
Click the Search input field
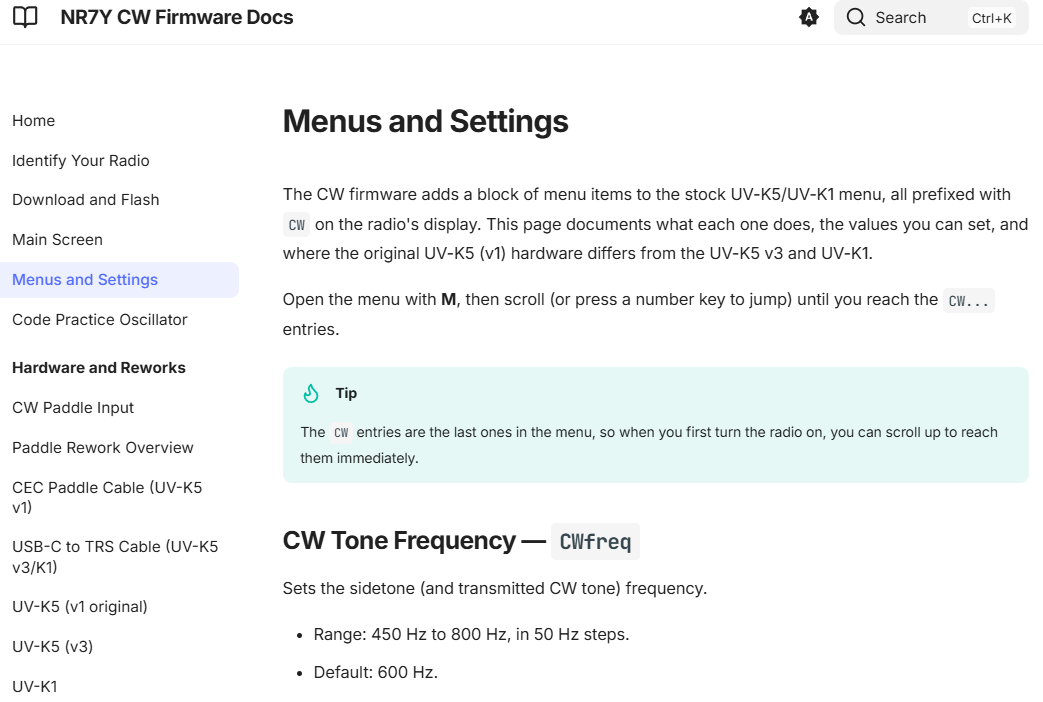[931, 17]
